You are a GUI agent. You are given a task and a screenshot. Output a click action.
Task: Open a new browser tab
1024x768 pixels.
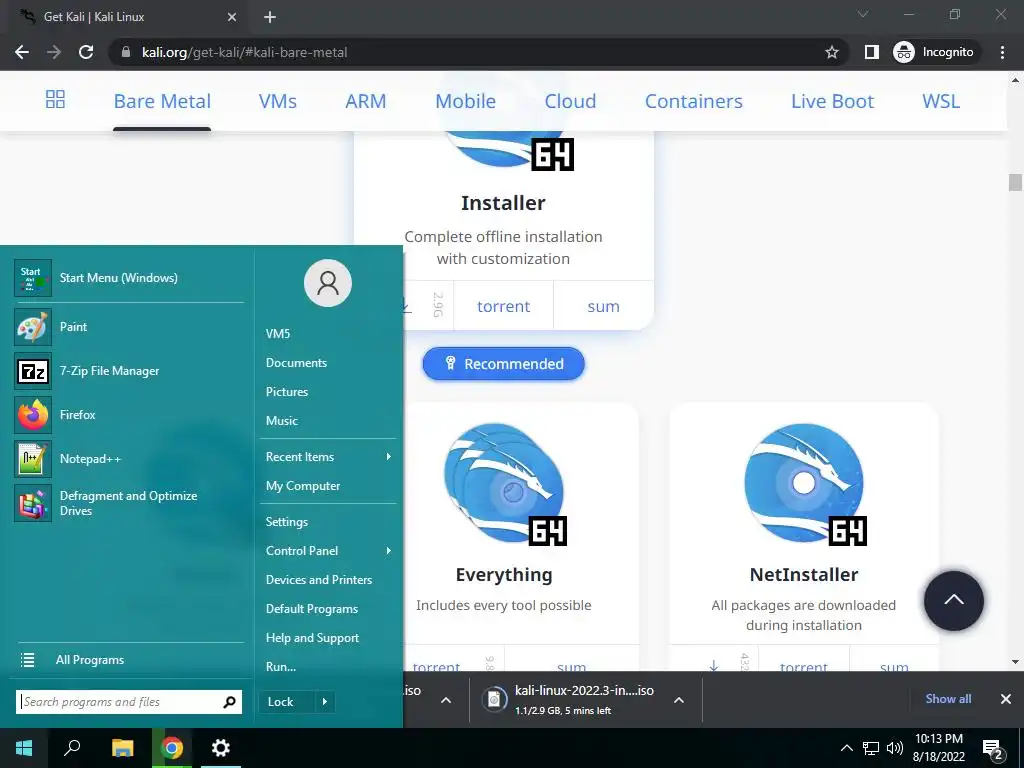coord(270,17)
